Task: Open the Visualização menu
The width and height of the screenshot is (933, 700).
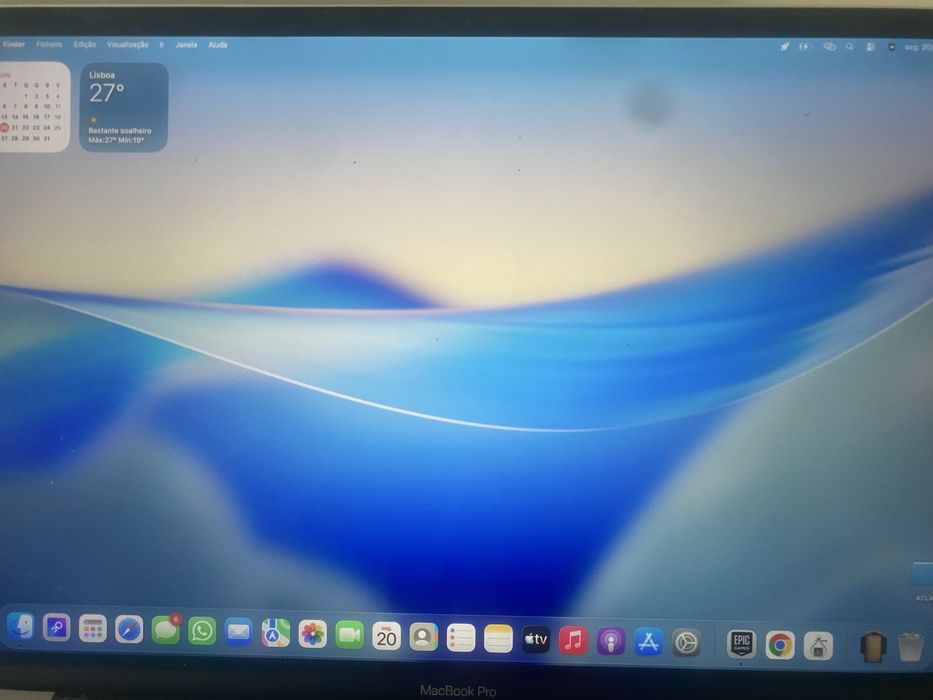Action: click(127, 45)
